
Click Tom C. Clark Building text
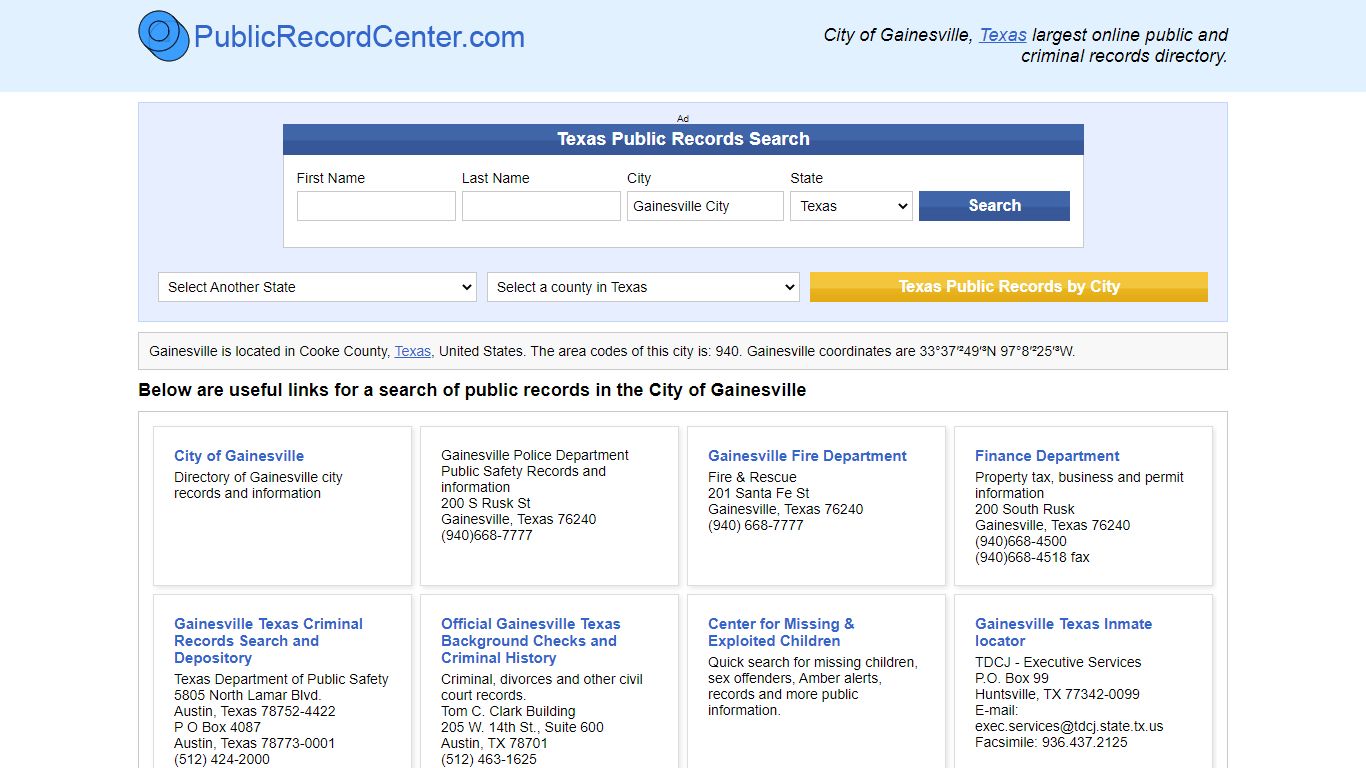(508, 711)
